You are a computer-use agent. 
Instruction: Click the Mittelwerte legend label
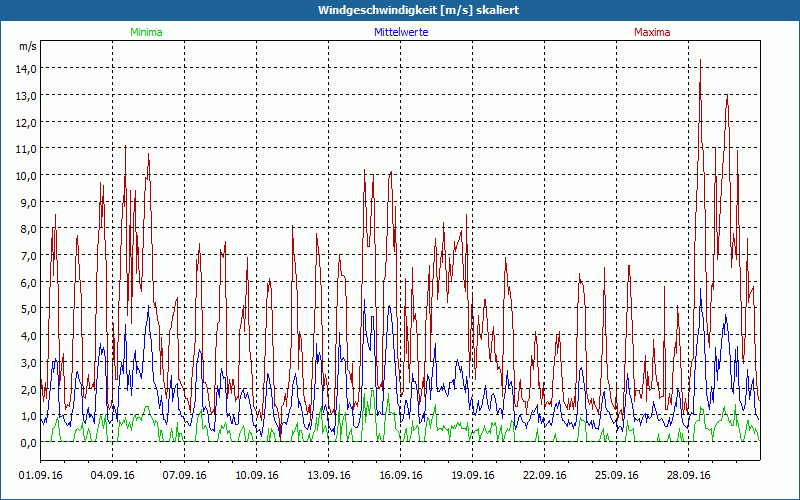pyautogui.click(x=401, y=32)
